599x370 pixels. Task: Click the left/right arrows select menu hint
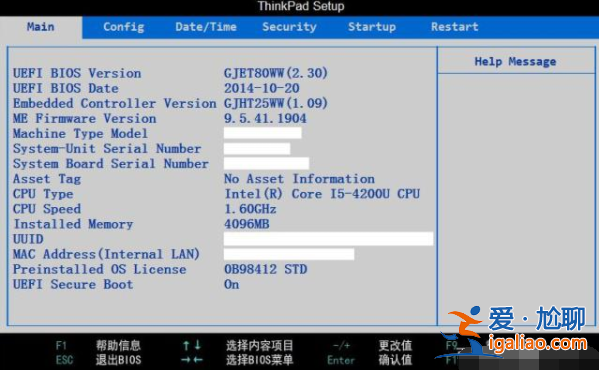click(192, 360)
